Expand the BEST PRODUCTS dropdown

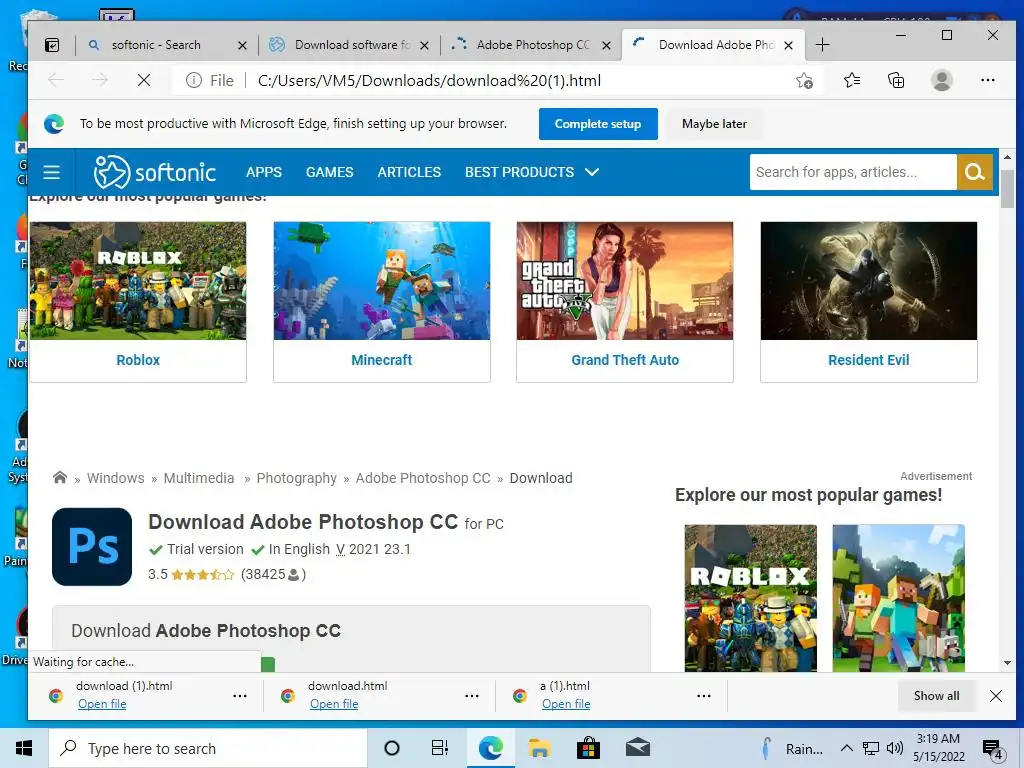(x=532, y=172)
